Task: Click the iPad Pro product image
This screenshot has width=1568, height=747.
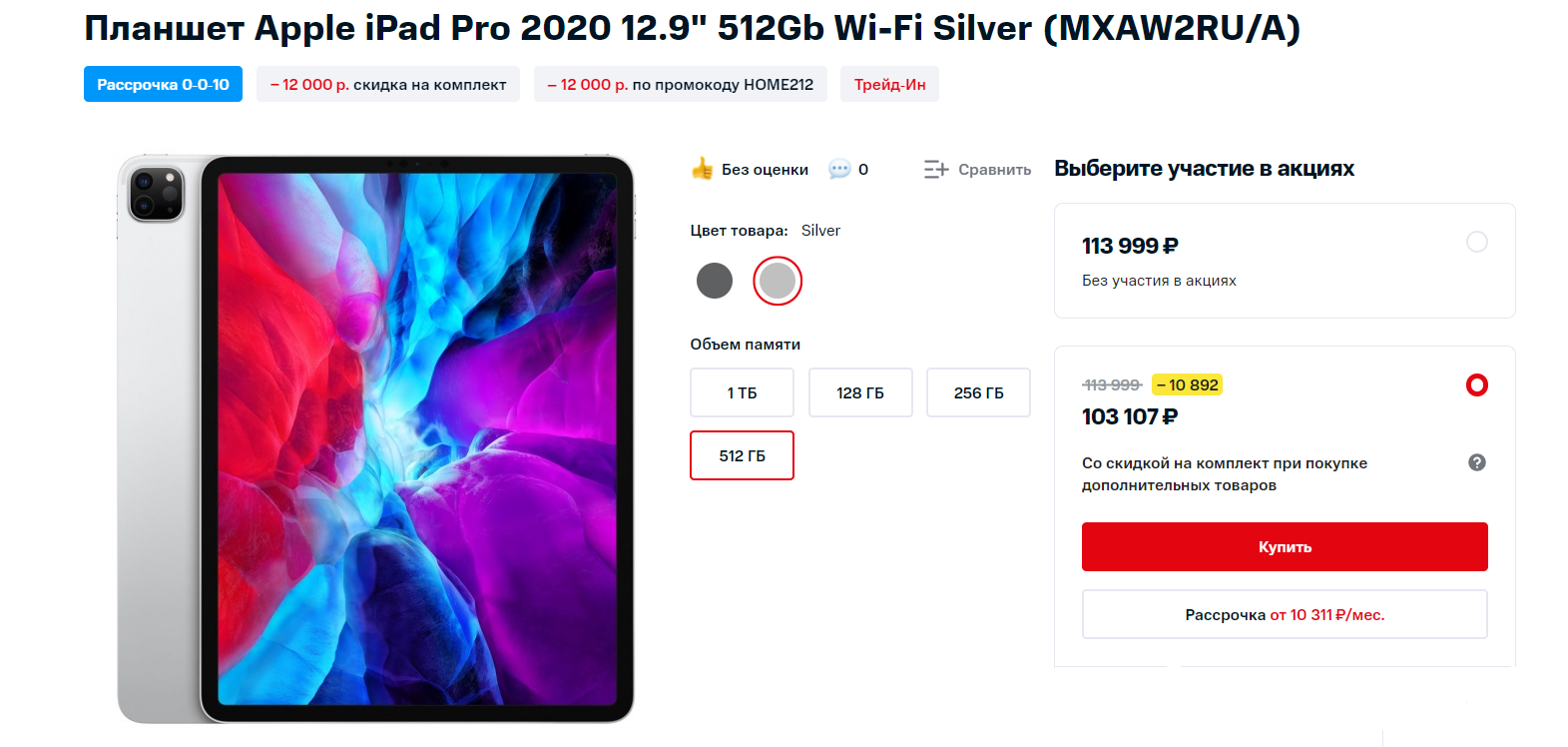Action: (x=376, y=438)
